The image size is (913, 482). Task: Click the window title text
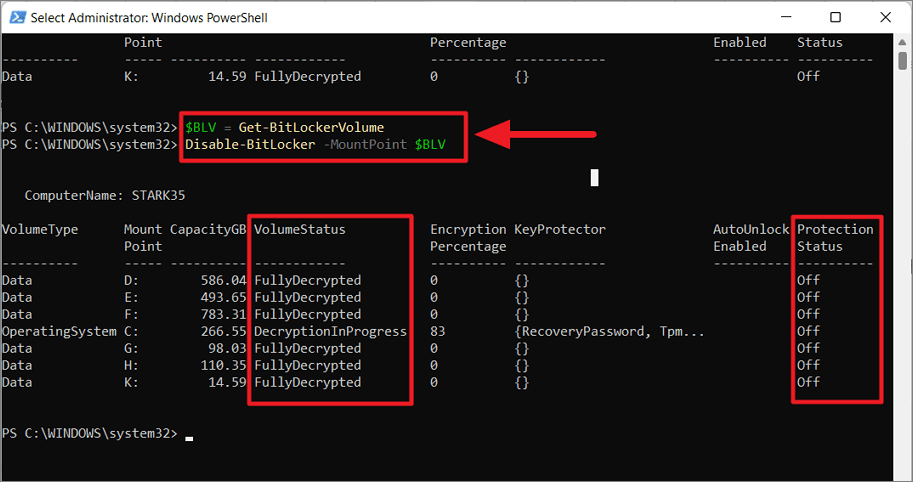pos(149,18)
